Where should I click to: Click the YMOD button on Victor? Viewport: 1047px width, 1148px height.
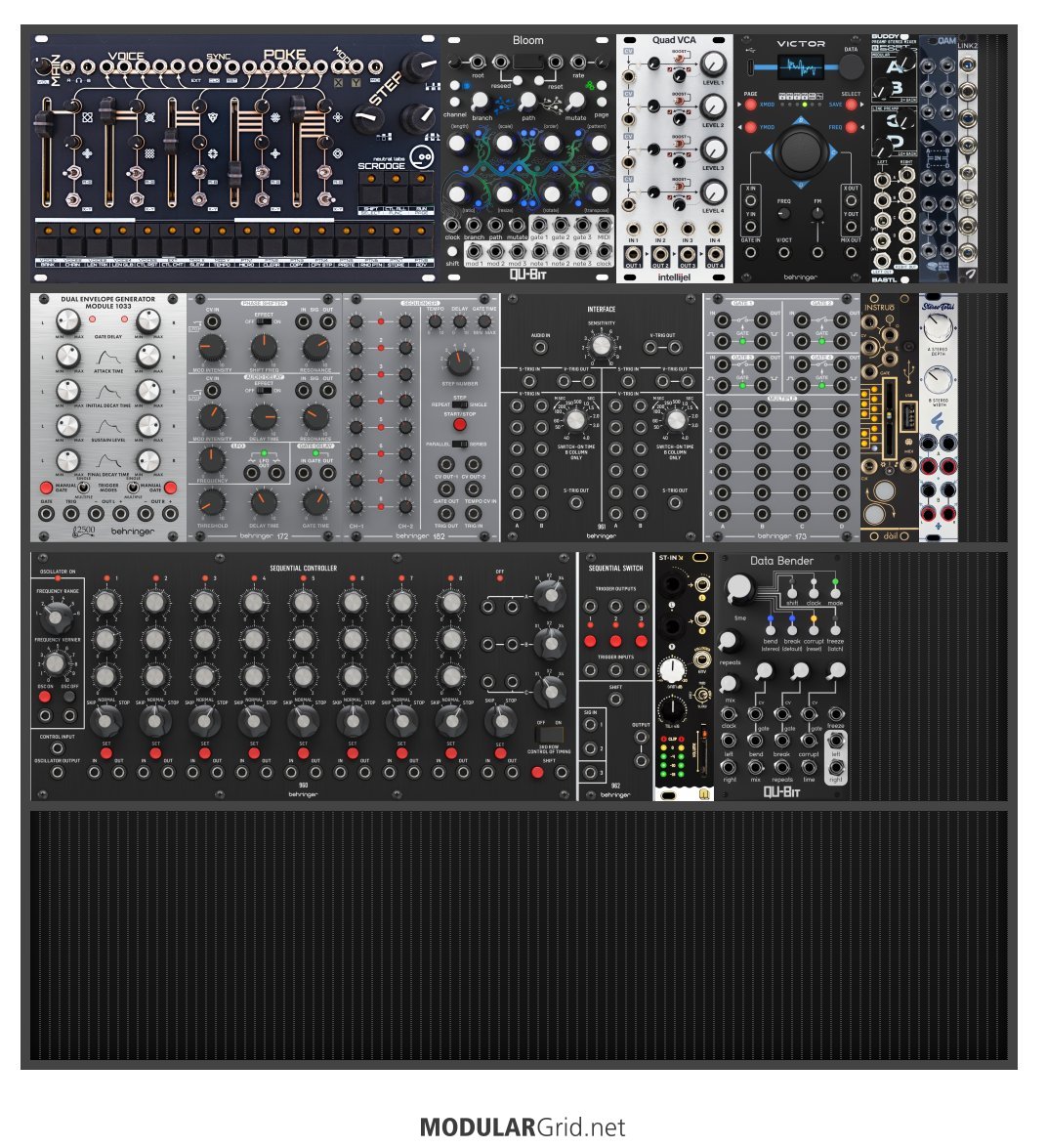tap(751, 127)
